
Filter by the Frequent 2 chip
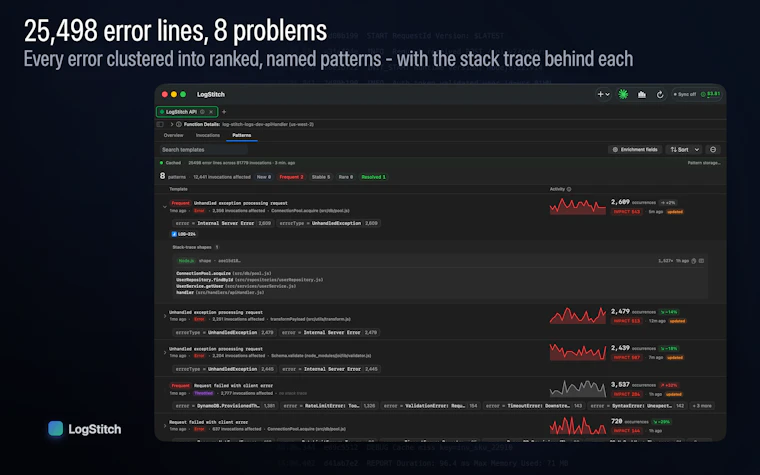(x=291, y=177)
